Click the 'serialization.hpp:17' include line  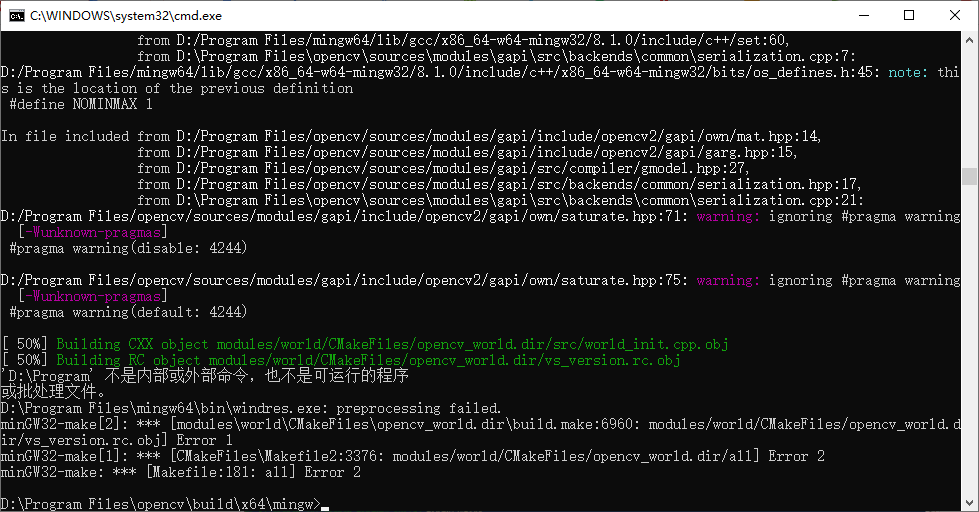[499, 184]
